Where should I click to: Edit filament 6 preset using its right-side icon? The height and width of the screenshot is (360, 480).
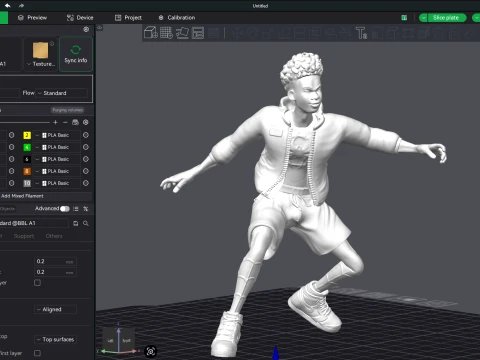(86, 159)
